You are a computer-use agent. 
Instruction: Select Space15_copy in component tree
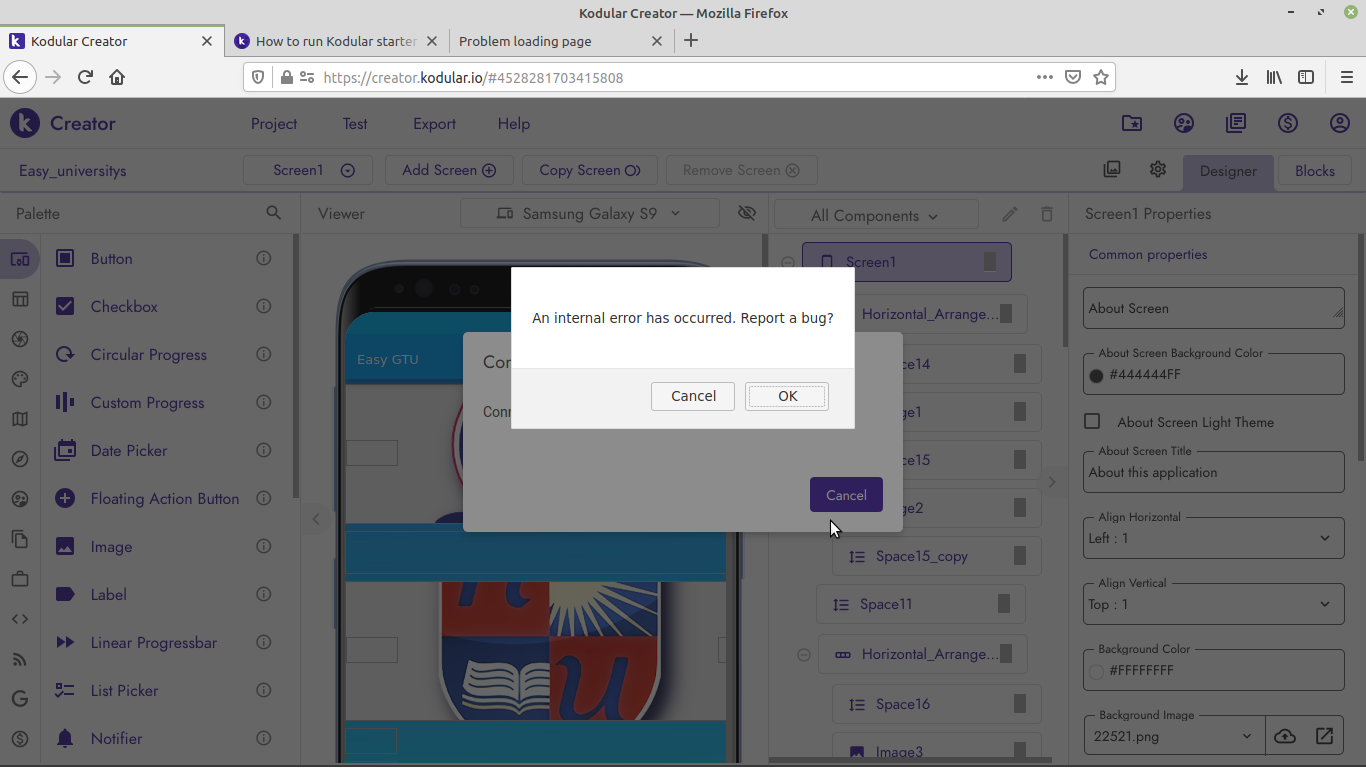(x=936, y=556)
